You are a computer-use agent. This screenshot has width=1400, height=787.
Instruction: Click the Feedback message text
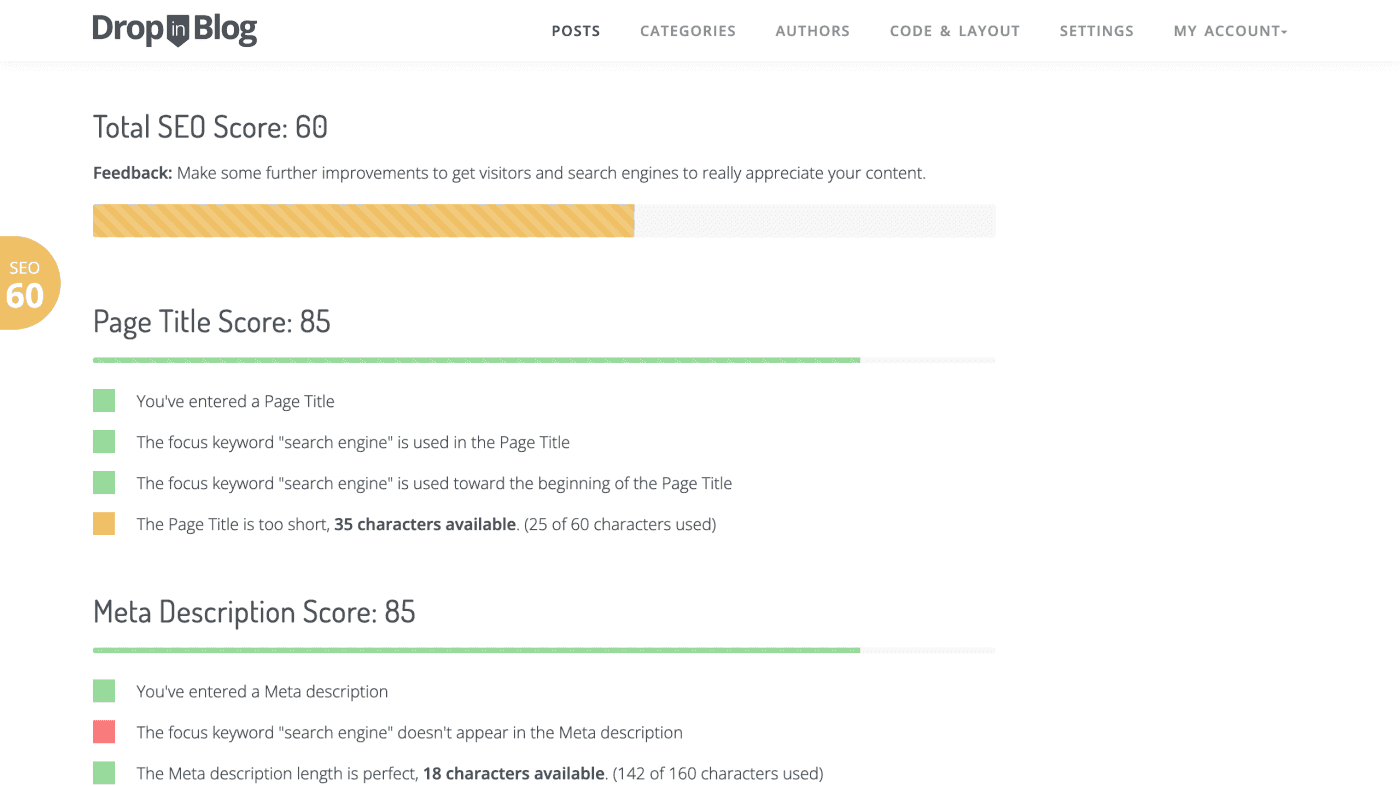tap(510, 173)
